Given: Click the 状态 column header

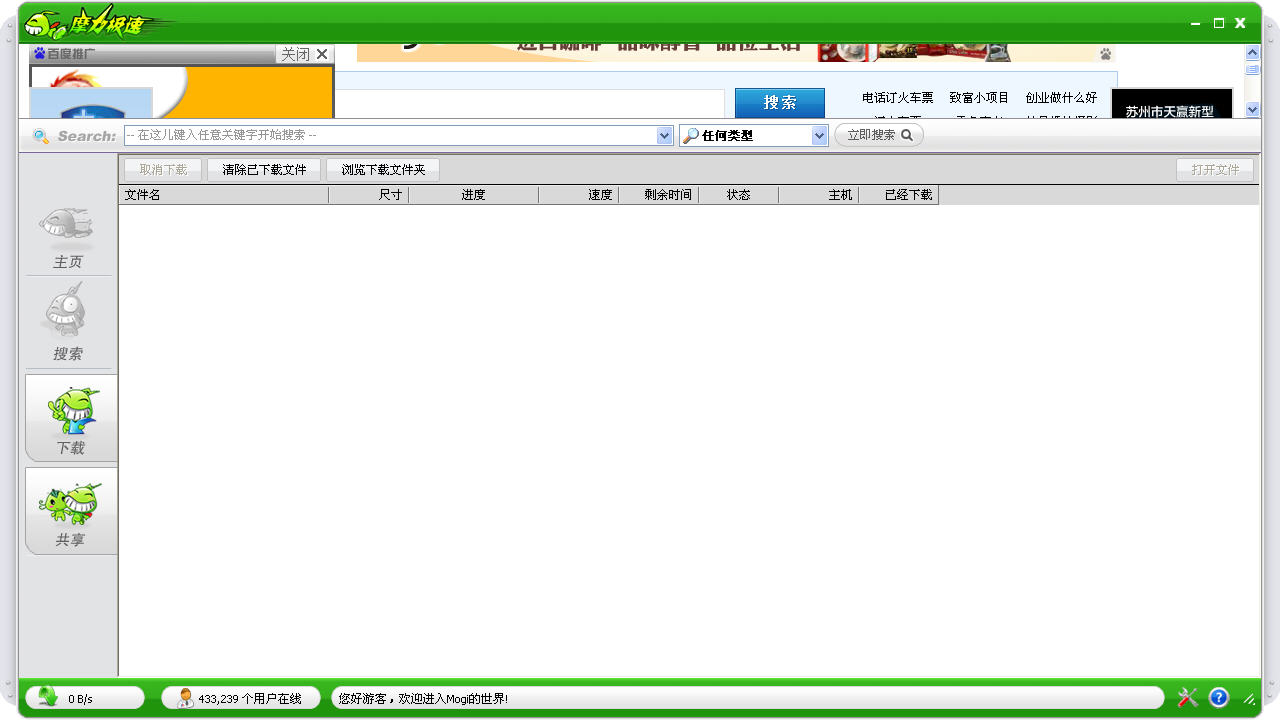Looking at the screenshot, I should (x=738, y=195).
